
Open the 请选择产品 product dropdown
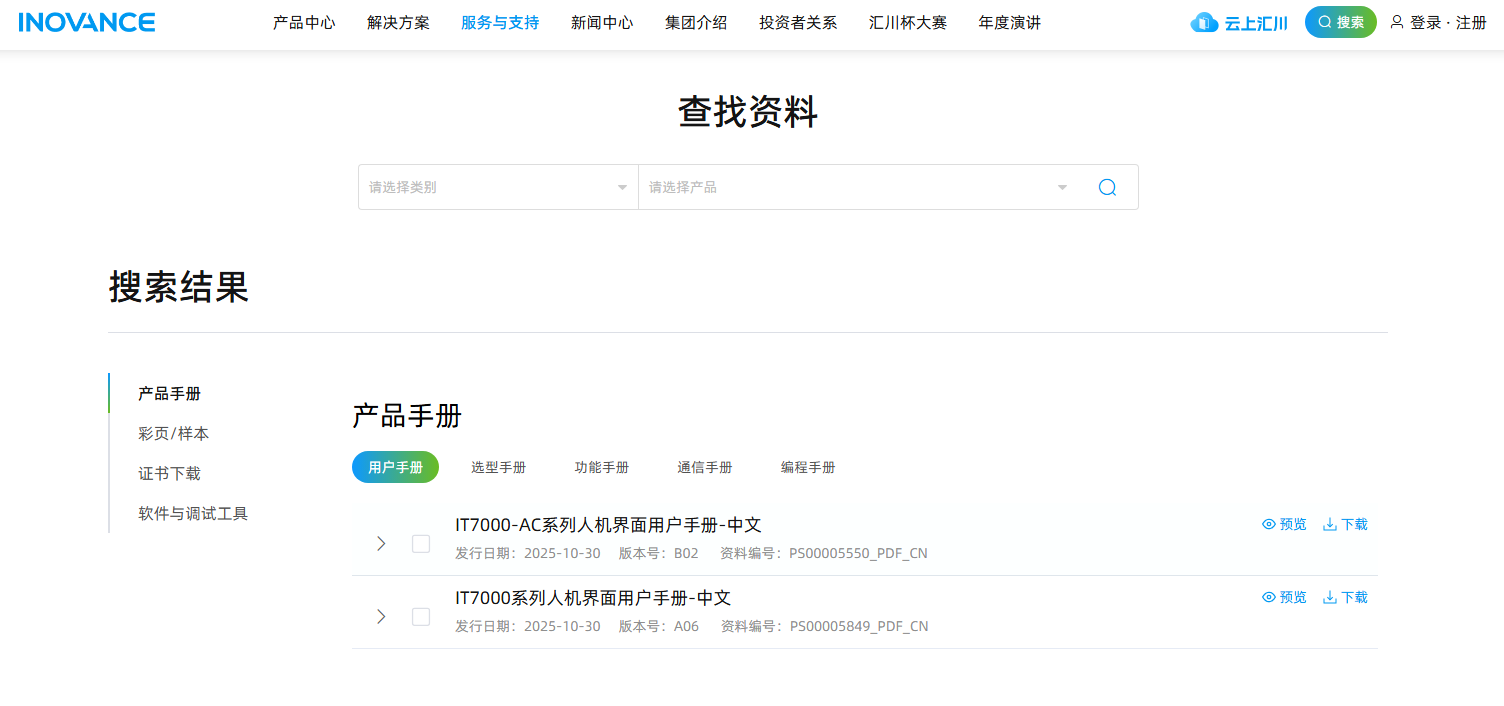[x=858, y=187]
